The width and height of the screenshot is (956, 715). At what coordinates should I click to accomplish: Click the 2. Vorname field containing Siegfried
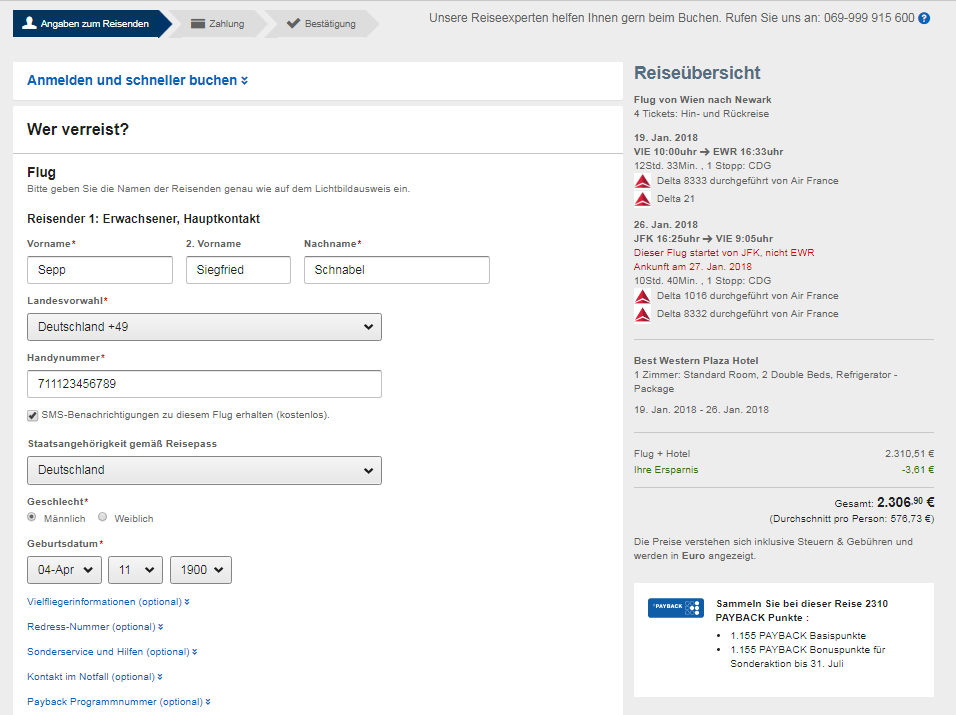point(238,270)
